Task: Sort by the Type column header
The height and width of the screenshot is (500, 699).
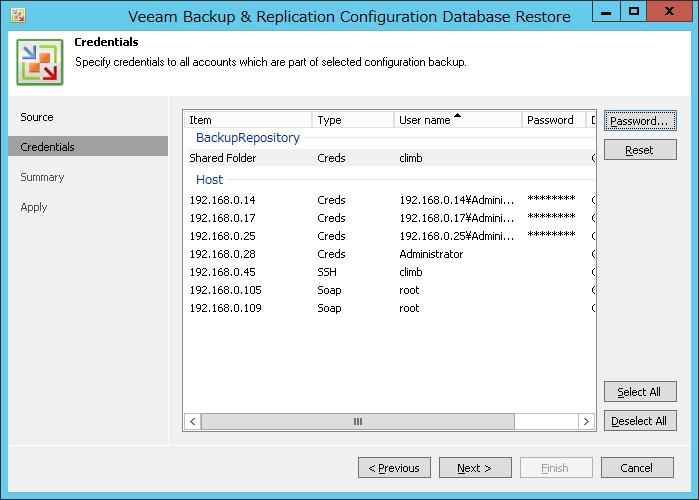Action: tap(353, 120)
